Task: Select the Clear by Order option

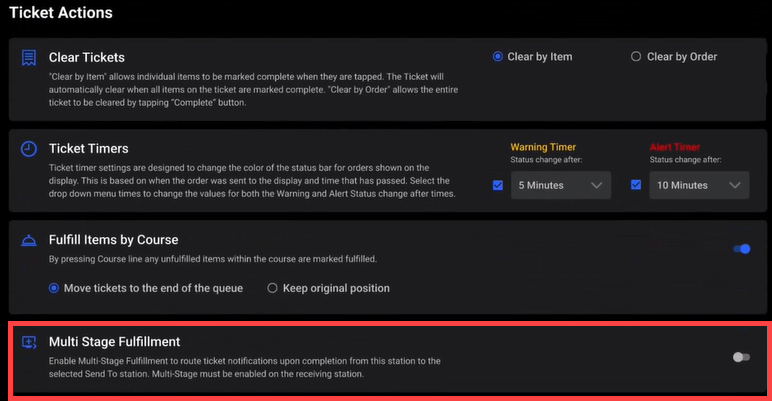Action: pyautogui.click(x=636, y=57)
